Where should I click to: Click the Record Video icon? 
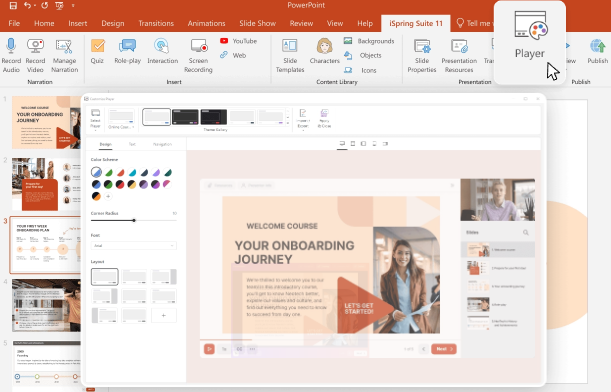click(35, 46)
